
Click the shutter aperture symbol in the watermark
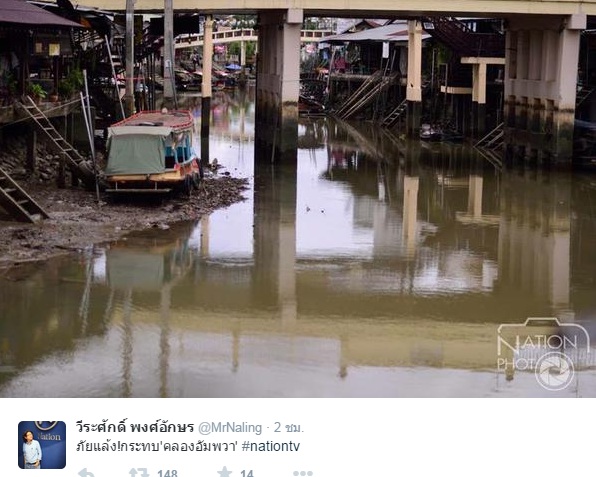coord(555,371)
